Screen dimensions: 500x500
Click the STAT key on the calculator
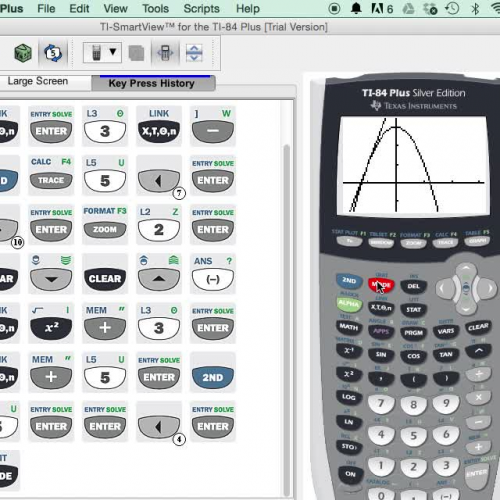(413, 310)
